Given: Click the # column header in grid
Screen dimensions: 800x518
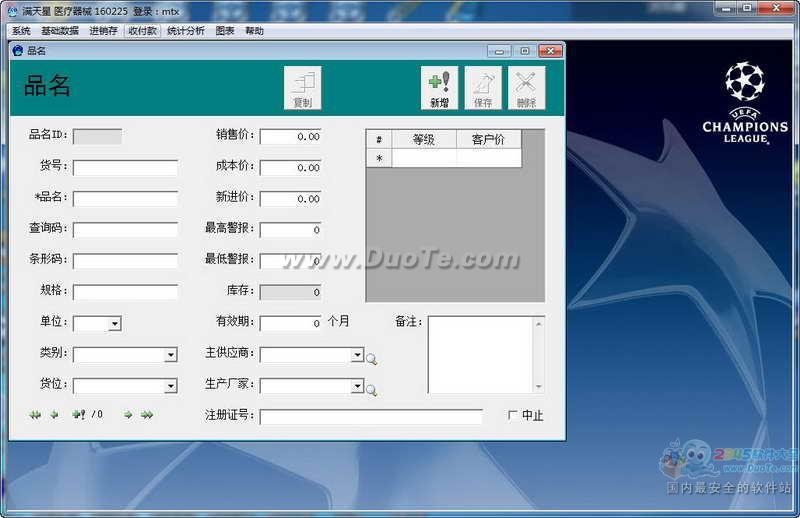Looking at the screenshot, I should click(x=379, y=139).
